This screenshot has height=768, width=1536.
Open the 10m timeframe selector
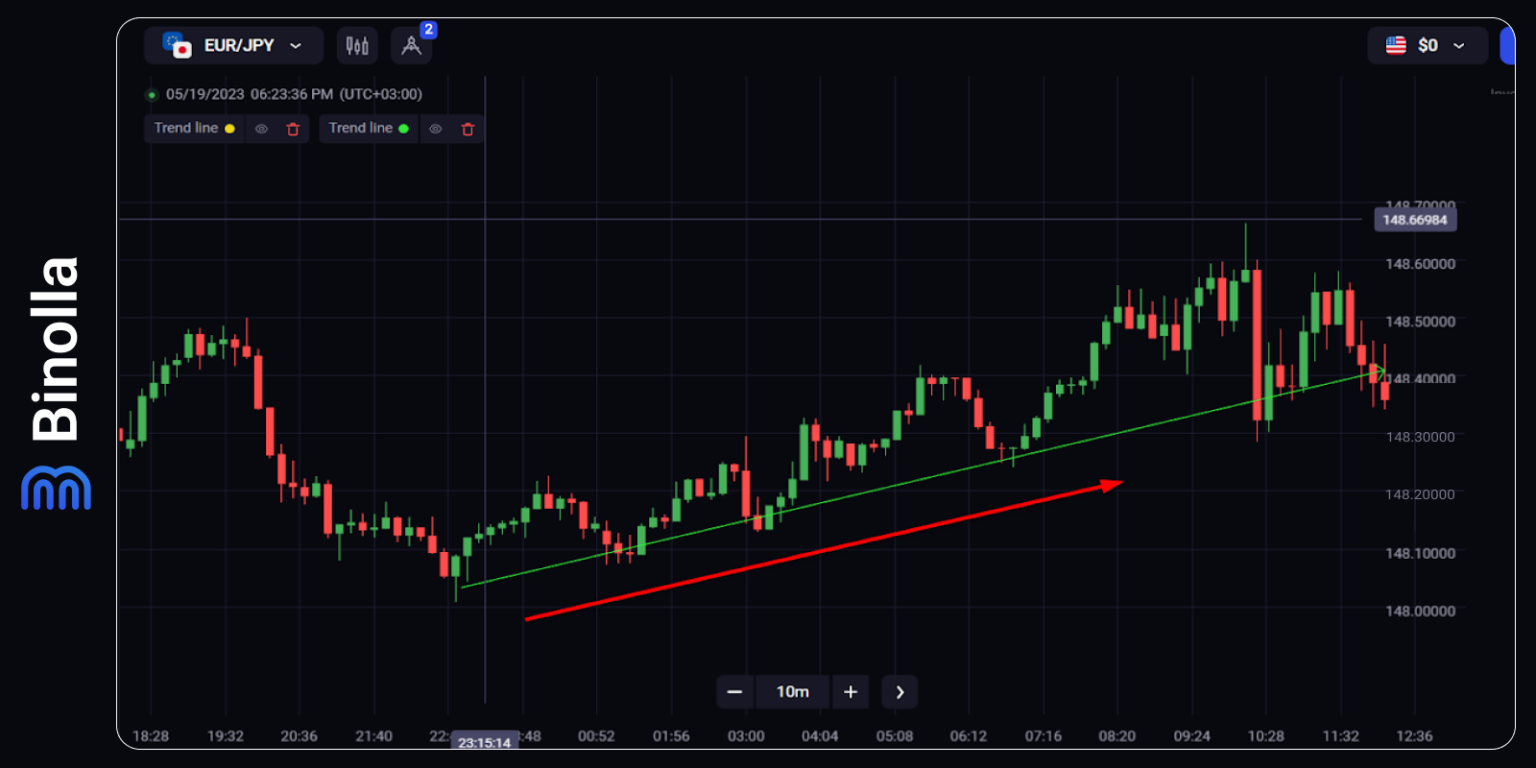tap(793, 692)
